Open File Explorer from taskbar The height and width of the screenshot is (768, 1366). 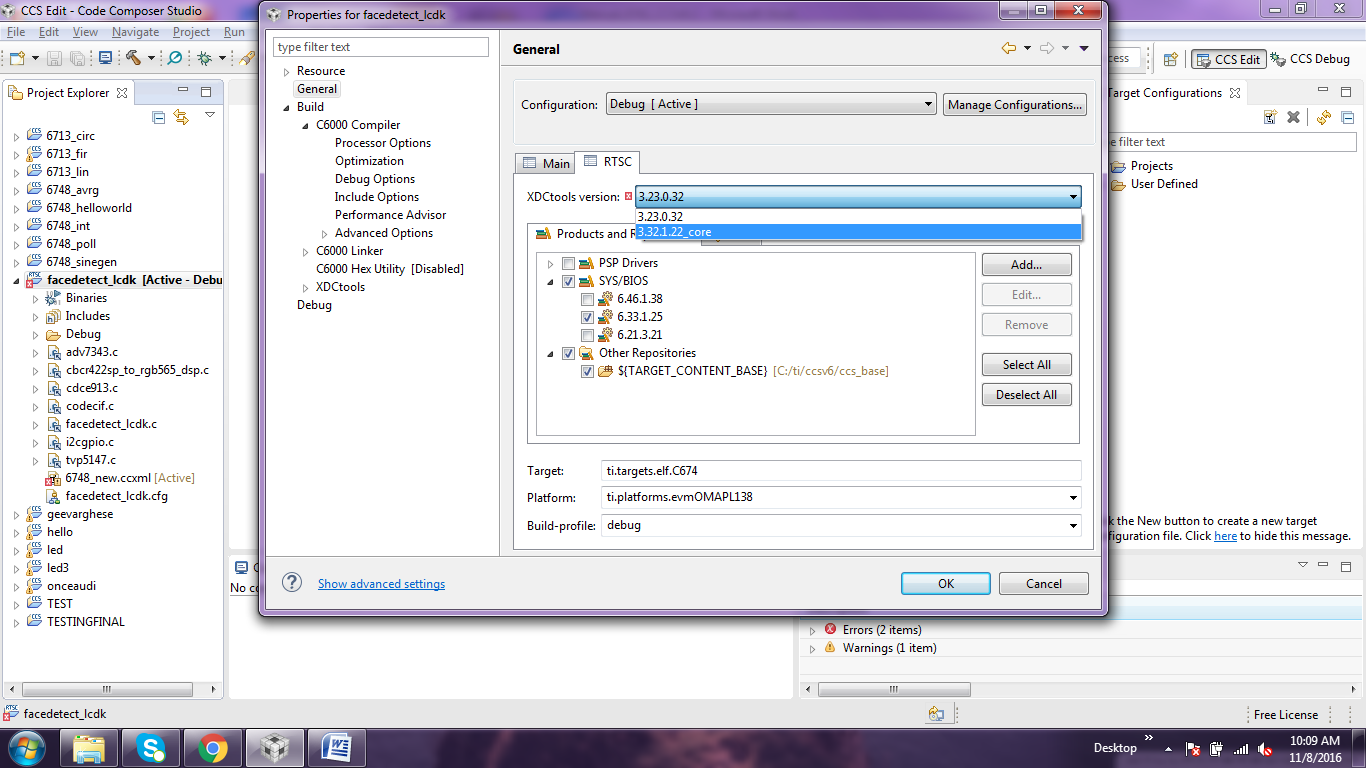tap(89, 748)
